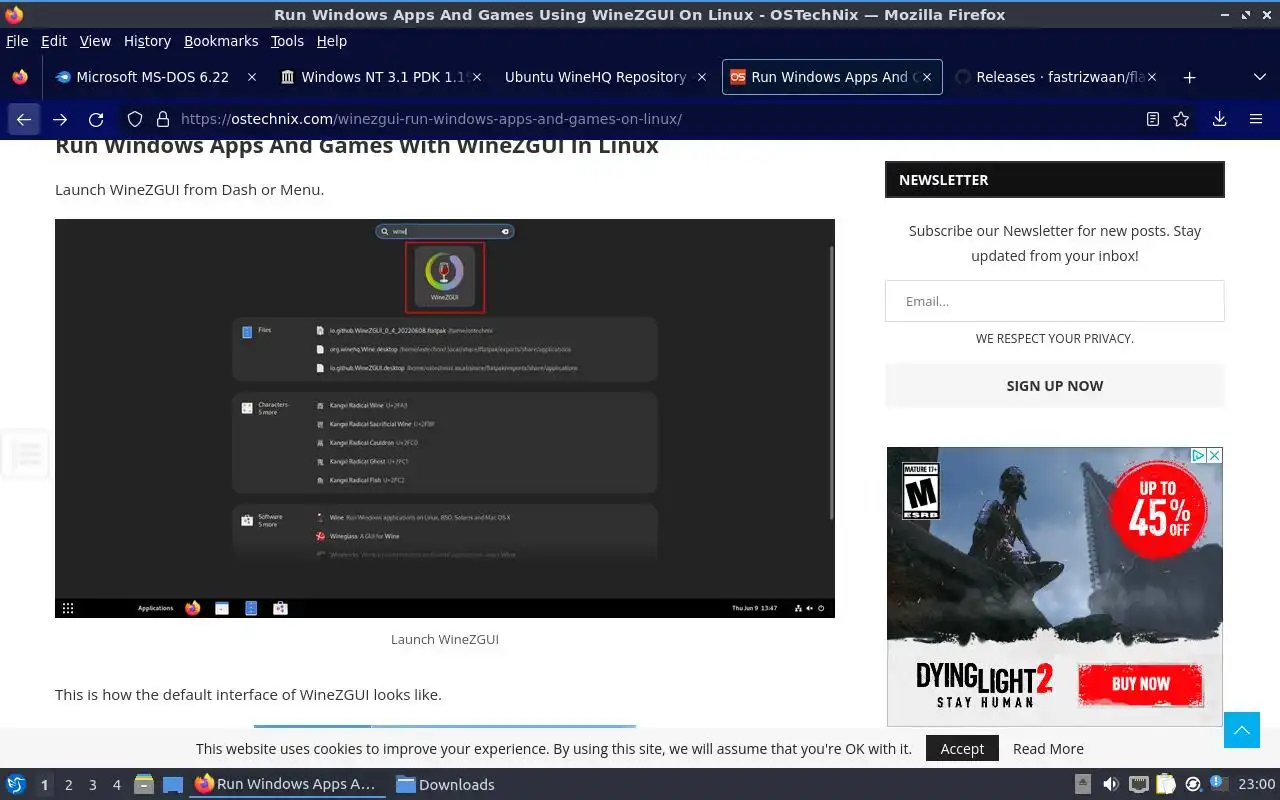Image resolution: width=1280 pixels, height=800 pixels.
Task: Click the Launch WineZGUI image caption
Action: coord(445,639)
